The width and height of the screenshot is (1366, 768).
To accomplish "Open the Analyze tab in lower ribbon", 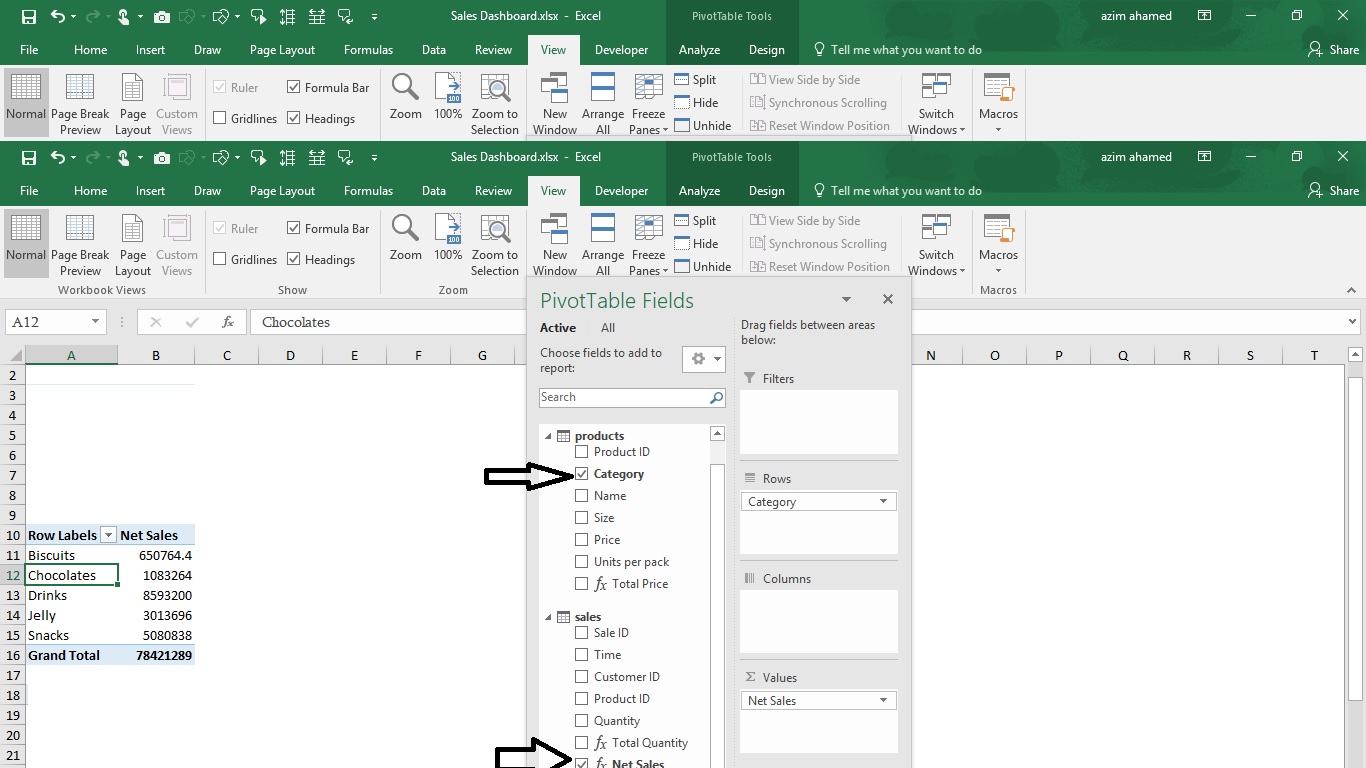I will 699,191.
